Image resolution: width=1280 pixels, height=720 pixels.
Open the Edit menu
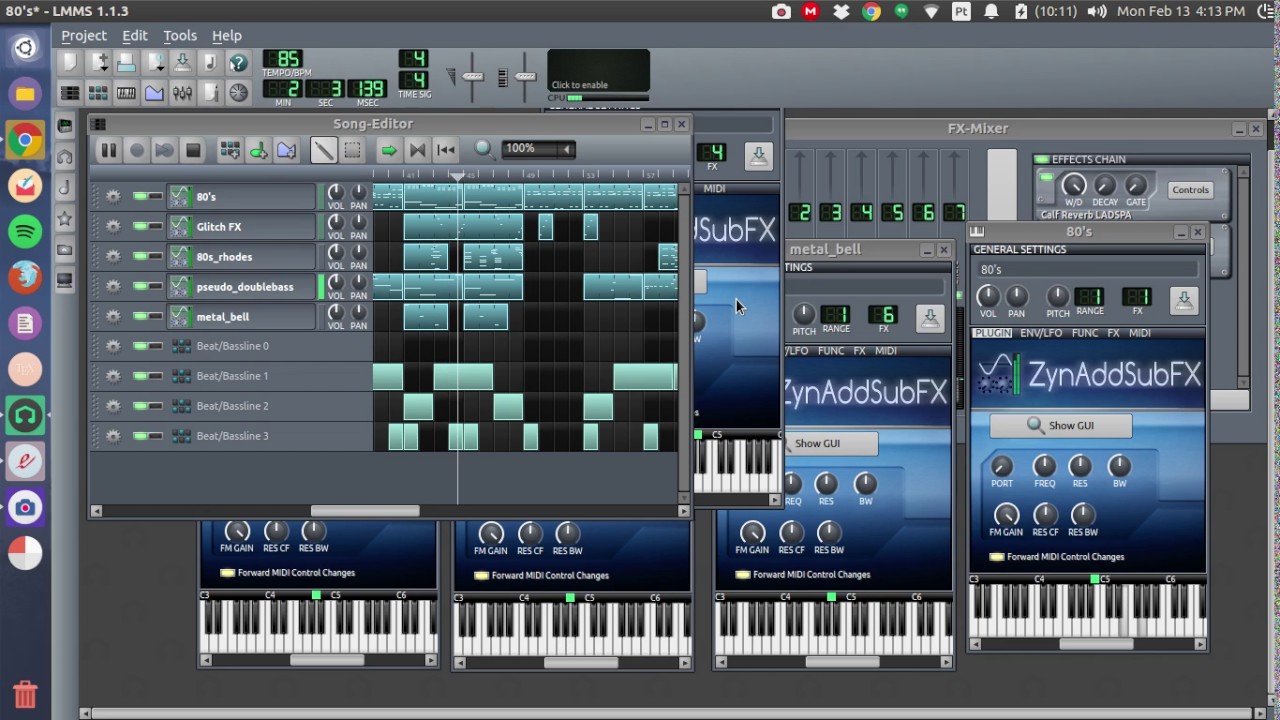[x=135, y=35]
